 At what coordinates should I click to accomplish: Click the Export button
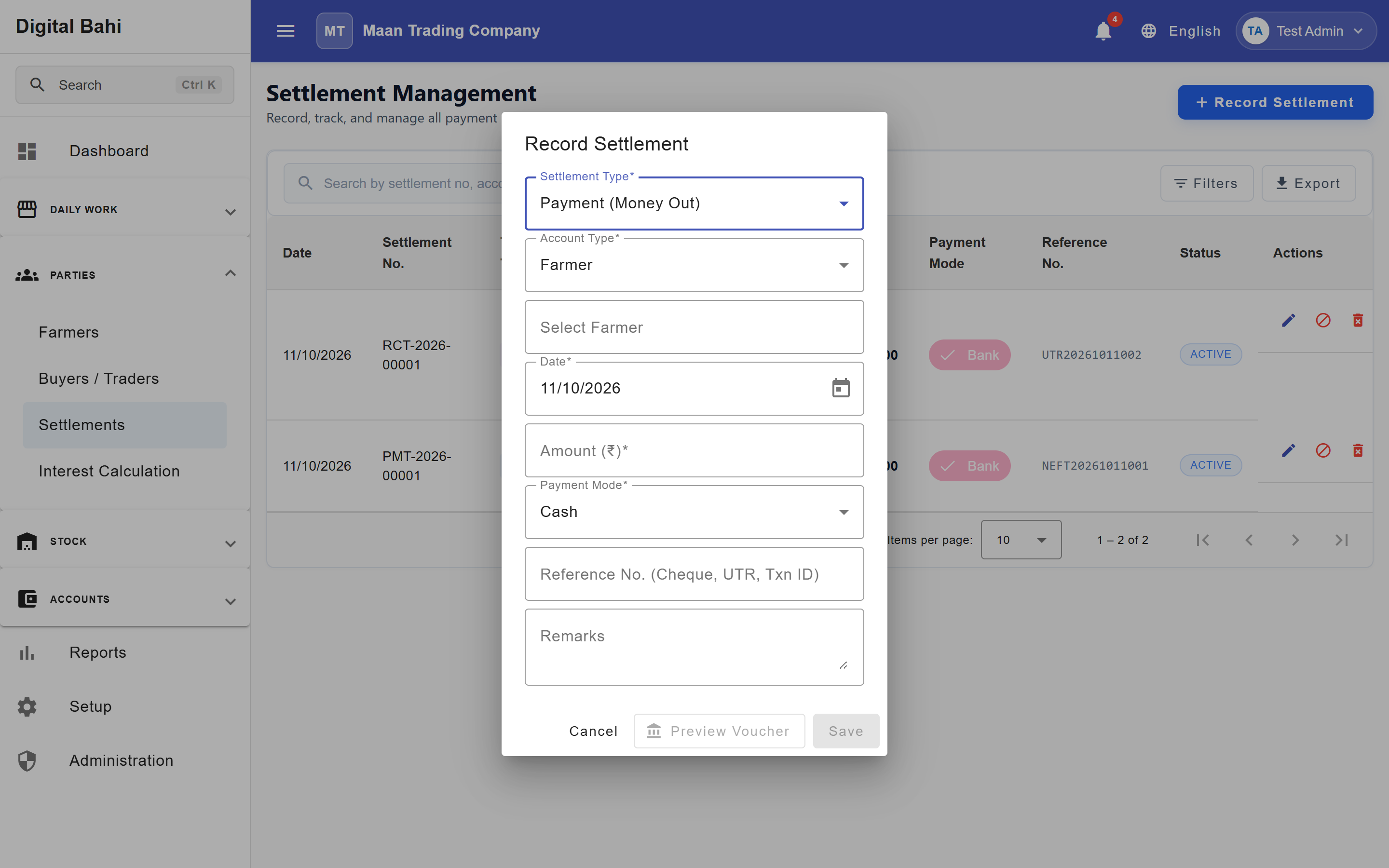[1308, 184]
